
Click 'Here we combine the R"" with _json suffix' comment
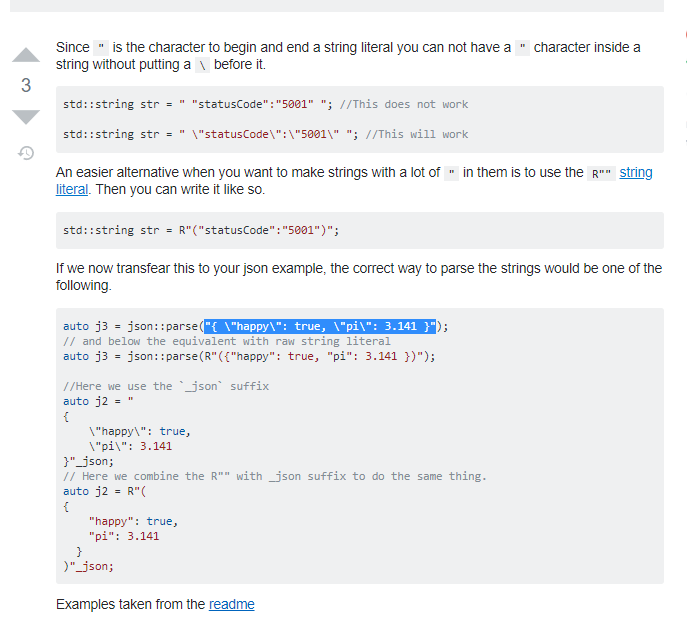tap(275, 476)
